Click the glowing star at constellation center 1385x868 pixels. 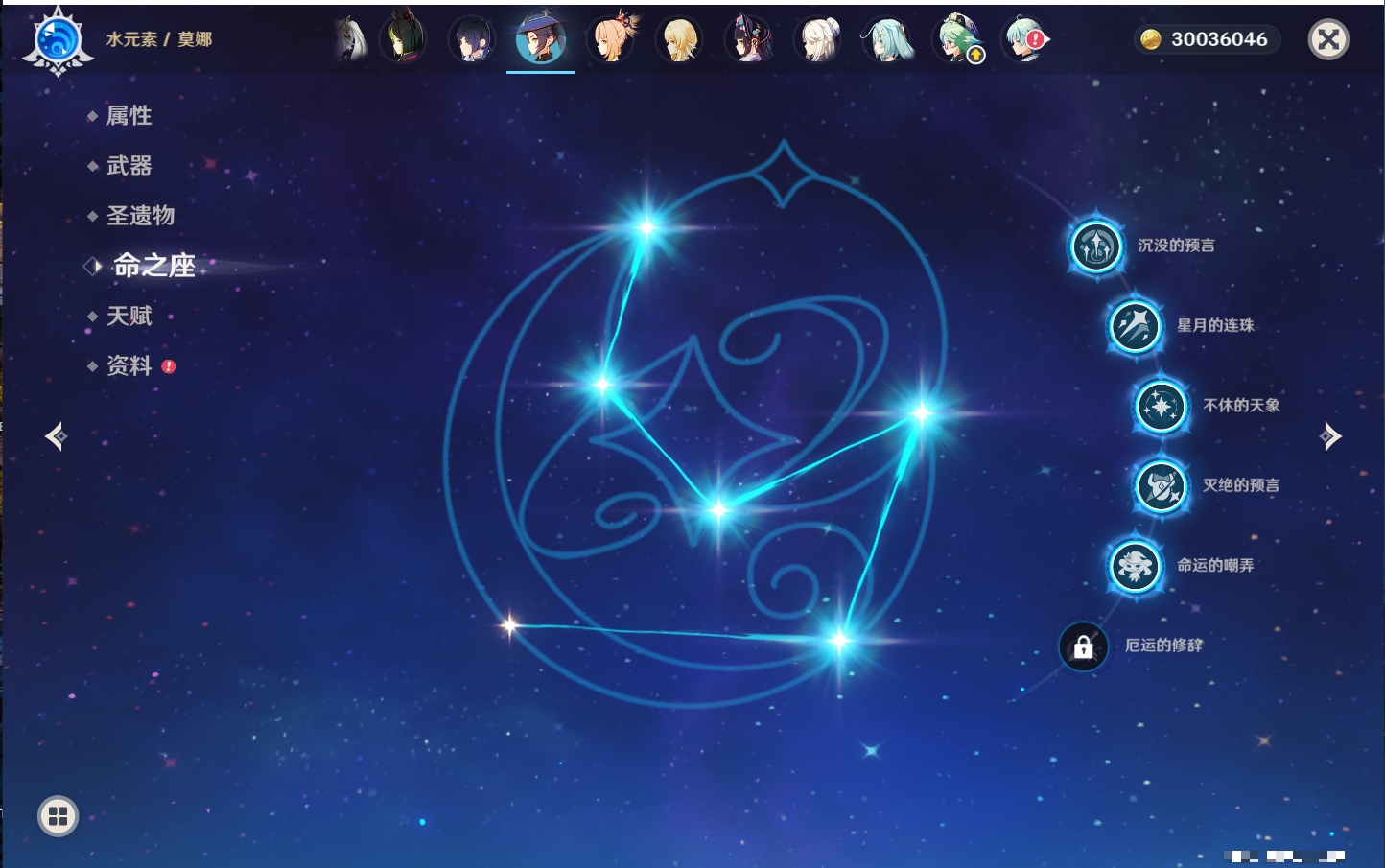tap(718, 509)
